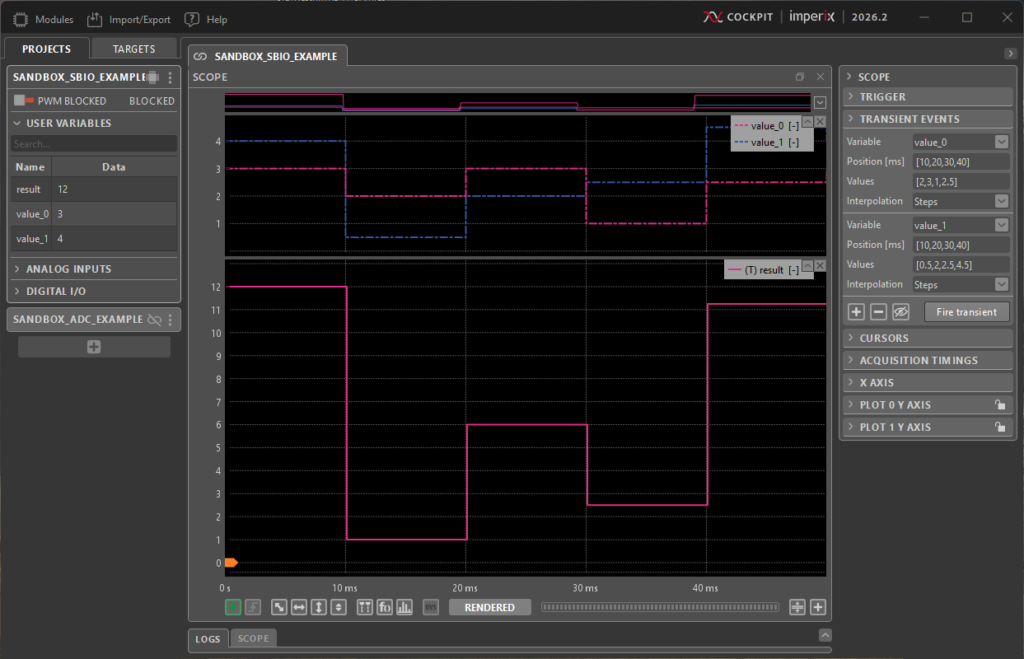The image size is (1024, 659).
Task: Click the green run scope button
Action: [x=233, y=607]
